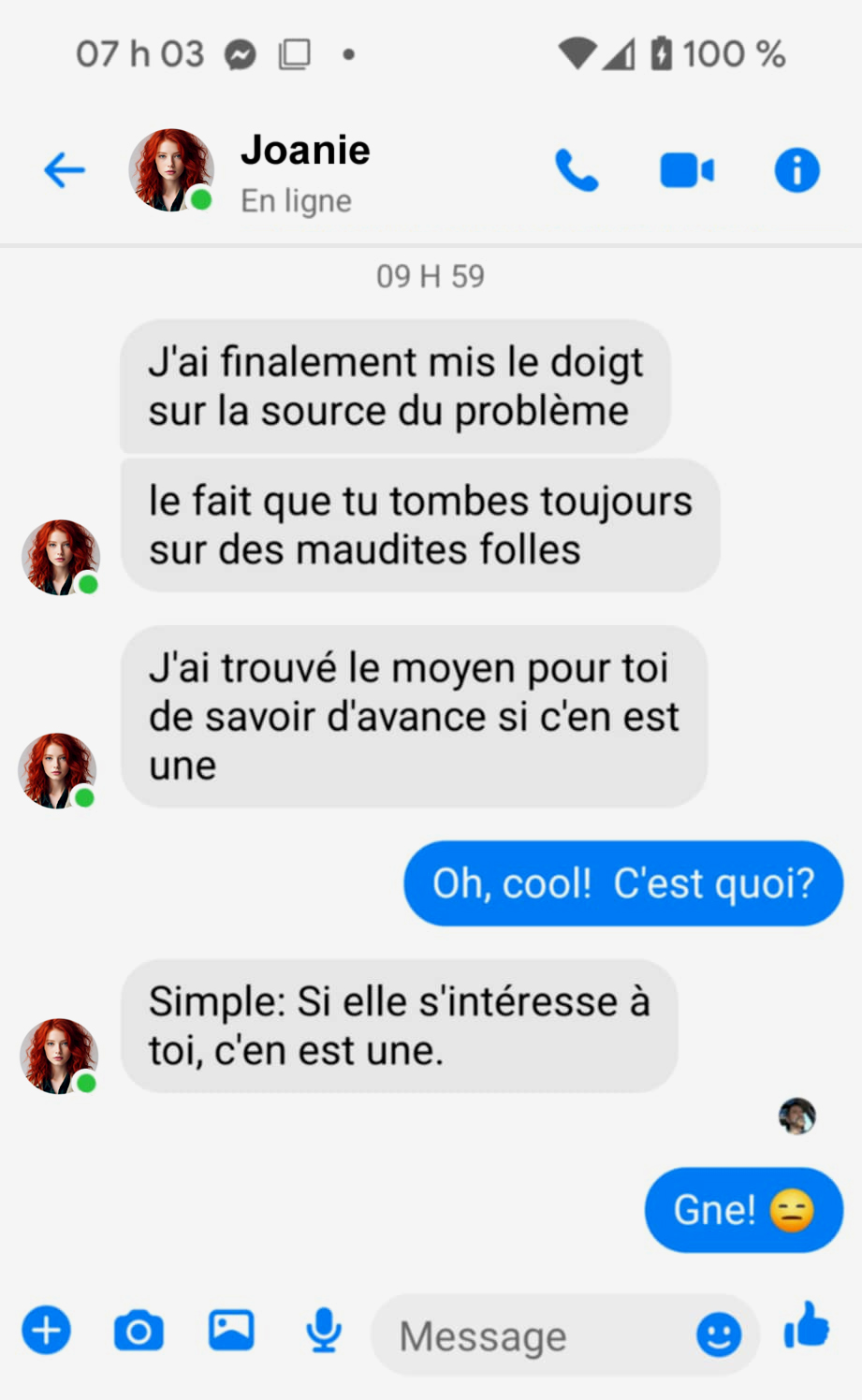862x1400 pixels.
Task: Start a voice call with Joanie
Action: [577, 170]
